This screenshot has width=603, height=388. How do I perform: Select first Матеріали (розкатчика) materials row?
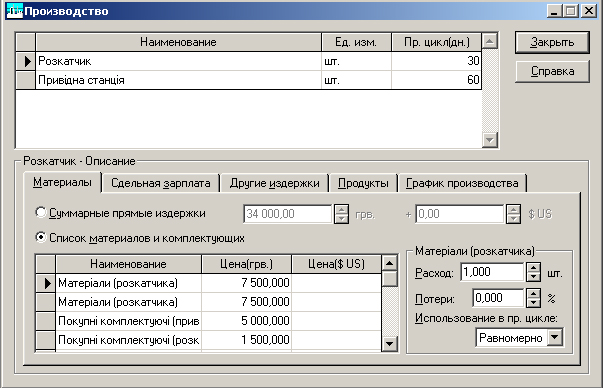tap(208, 283)
